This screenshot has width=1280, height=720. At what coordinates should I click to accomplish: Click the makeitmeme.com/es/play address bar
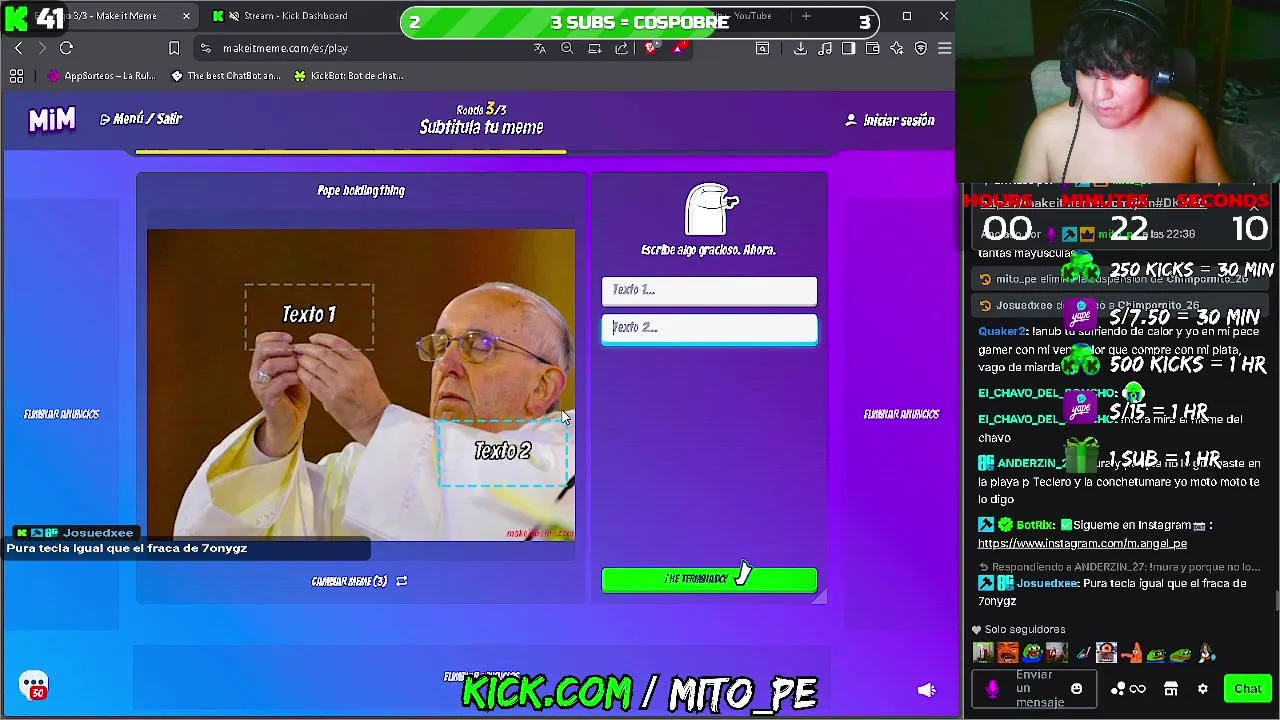click(x=285, y=48)
